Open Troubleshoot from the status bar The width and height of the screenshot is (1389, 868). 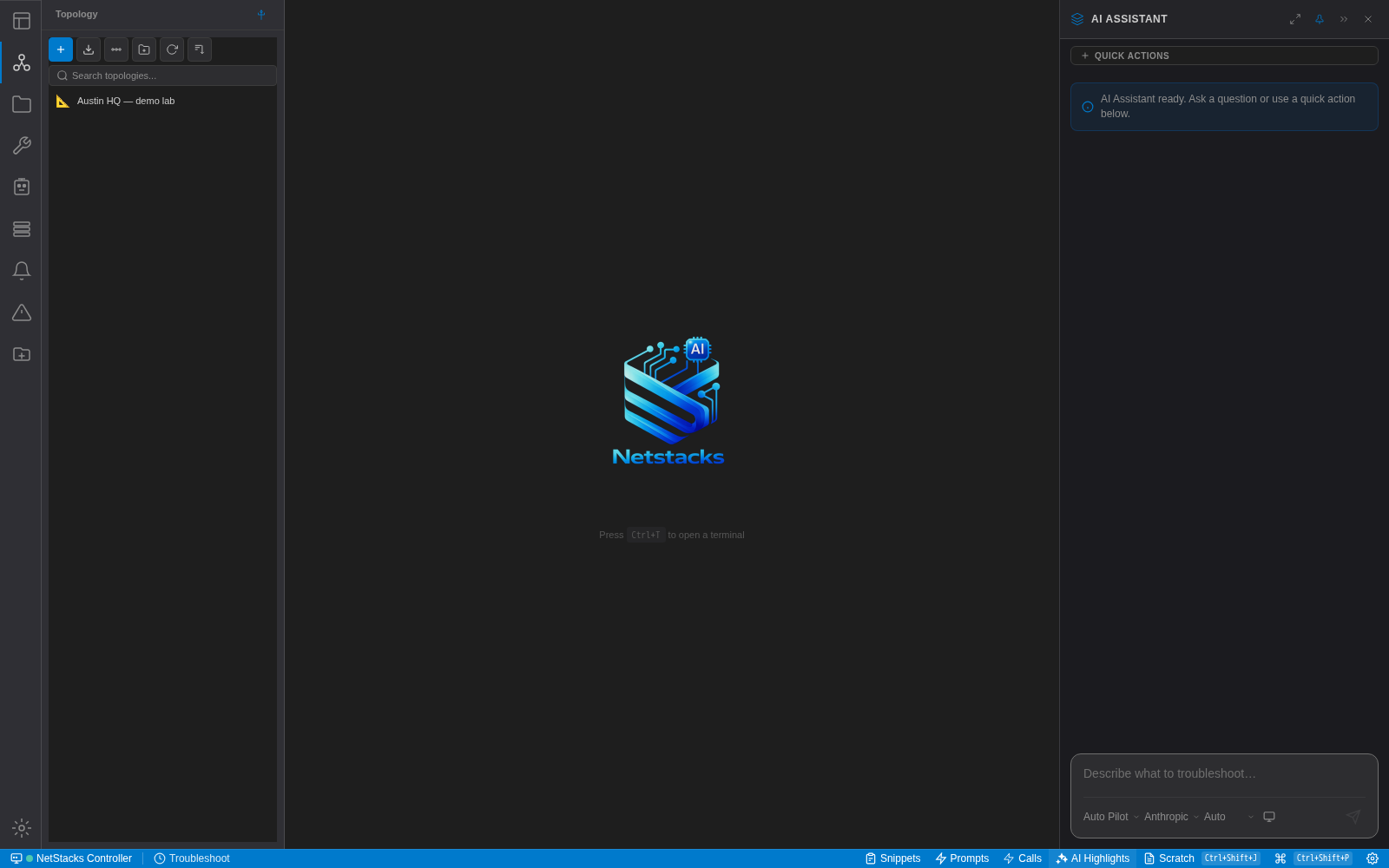(192, 858)
